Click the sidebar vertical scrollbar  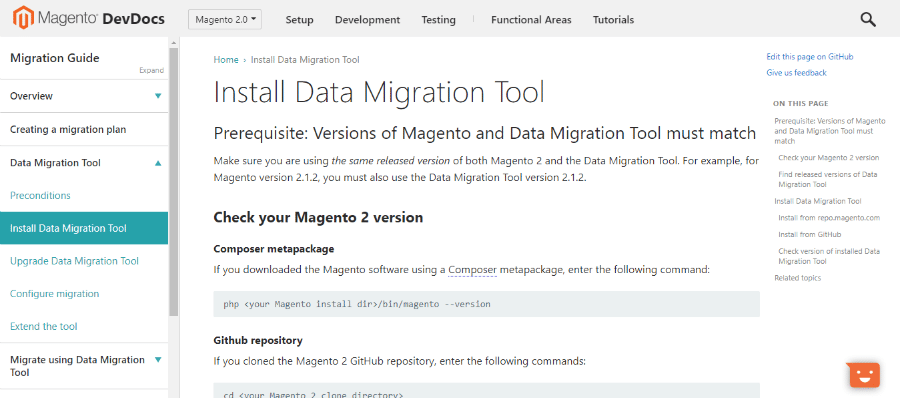(174, 181)
